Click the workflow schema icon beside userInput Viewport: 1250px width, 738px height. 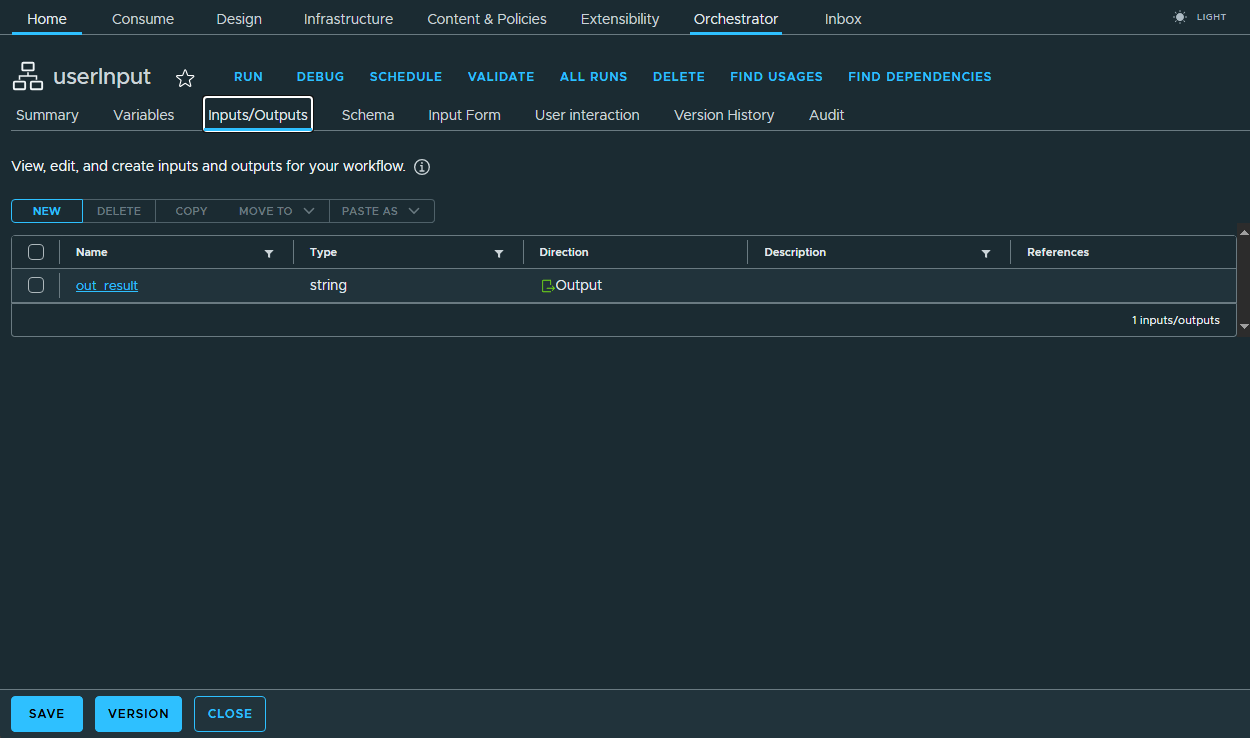coord(27,75)
